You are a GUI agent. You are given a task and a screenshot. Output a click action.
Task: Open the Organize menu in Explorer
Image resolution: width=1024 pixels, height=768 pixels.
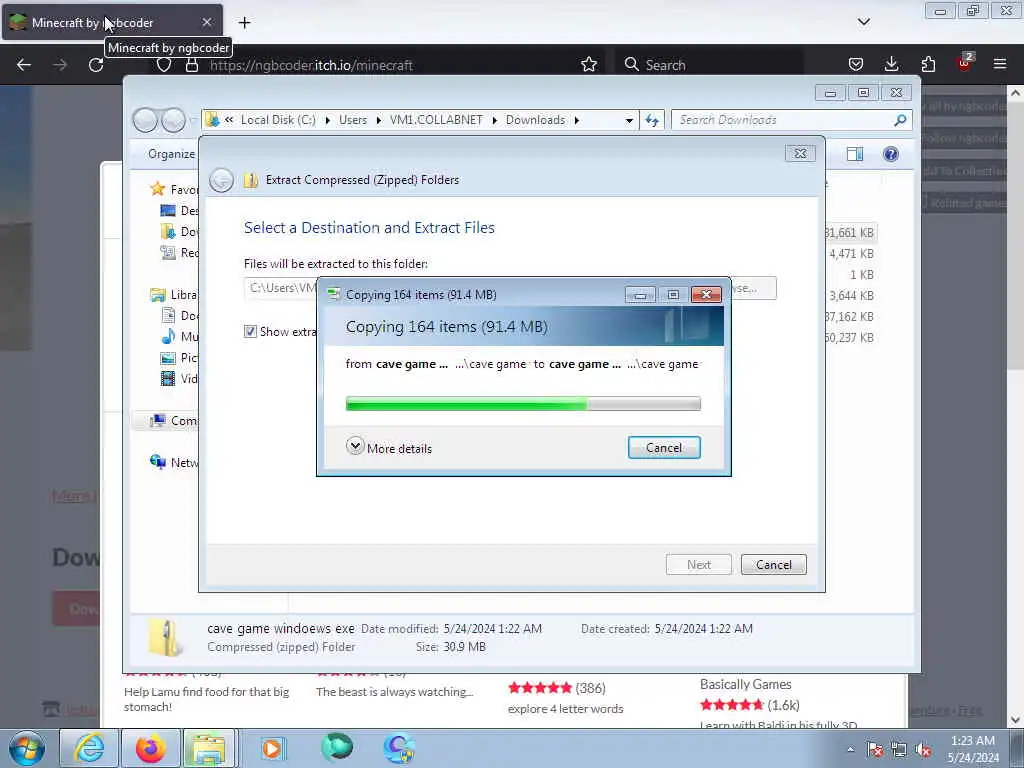[x=171, y=154]
